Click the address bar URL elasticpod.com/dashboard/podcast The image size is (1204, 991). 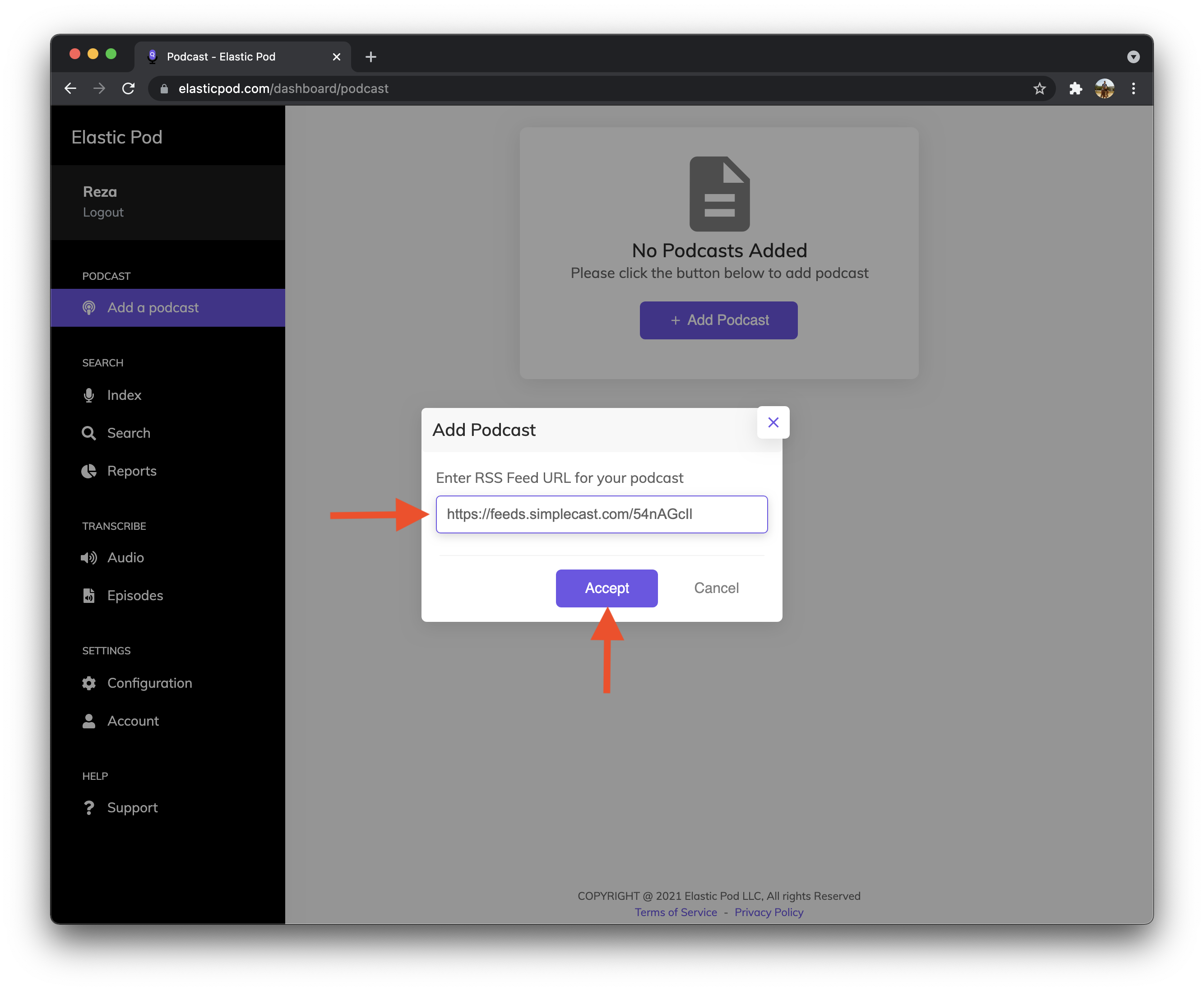pos(283,88)
